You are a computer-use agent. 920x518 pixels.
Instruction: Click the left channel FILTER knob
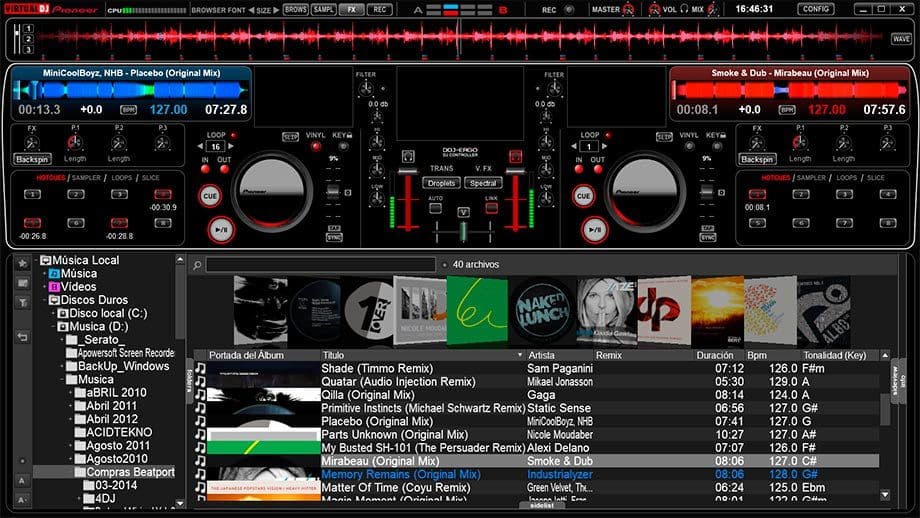366,89
